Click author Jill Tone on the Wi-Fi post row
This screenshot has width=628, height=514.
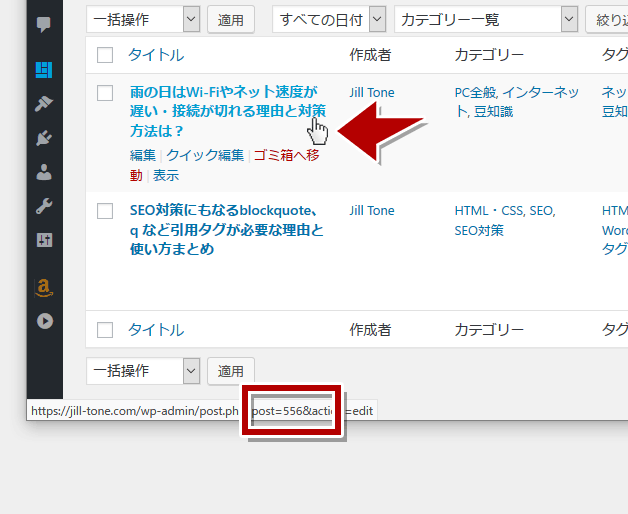pos(372,93)
